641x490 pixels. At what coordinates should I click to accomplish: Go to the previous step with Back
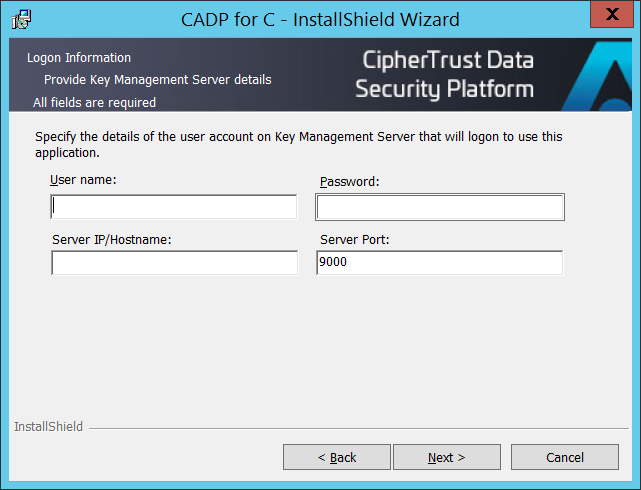tap(336, 457)
